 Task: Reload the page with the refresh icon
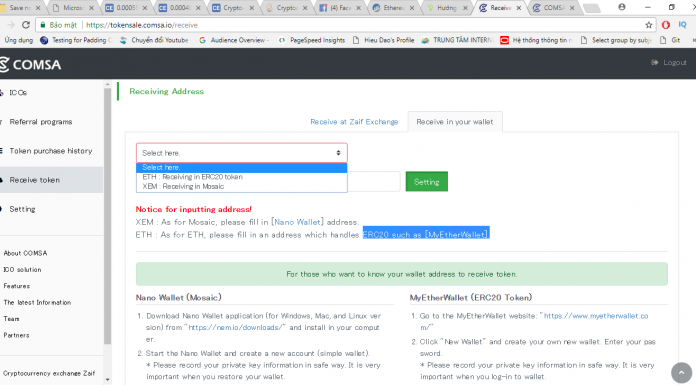(x=26, y=25)
